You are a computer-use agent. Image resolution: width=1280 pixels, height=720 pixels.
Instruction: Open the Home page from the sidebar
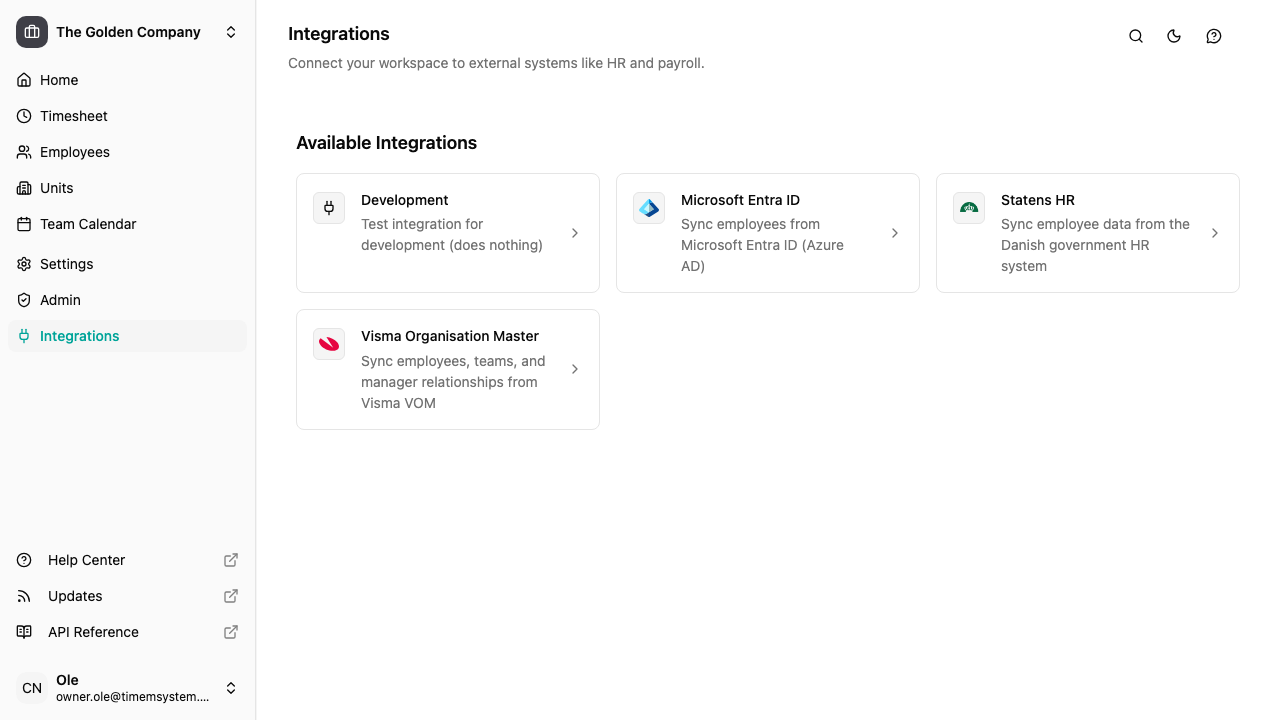click(x=58, y=80)
